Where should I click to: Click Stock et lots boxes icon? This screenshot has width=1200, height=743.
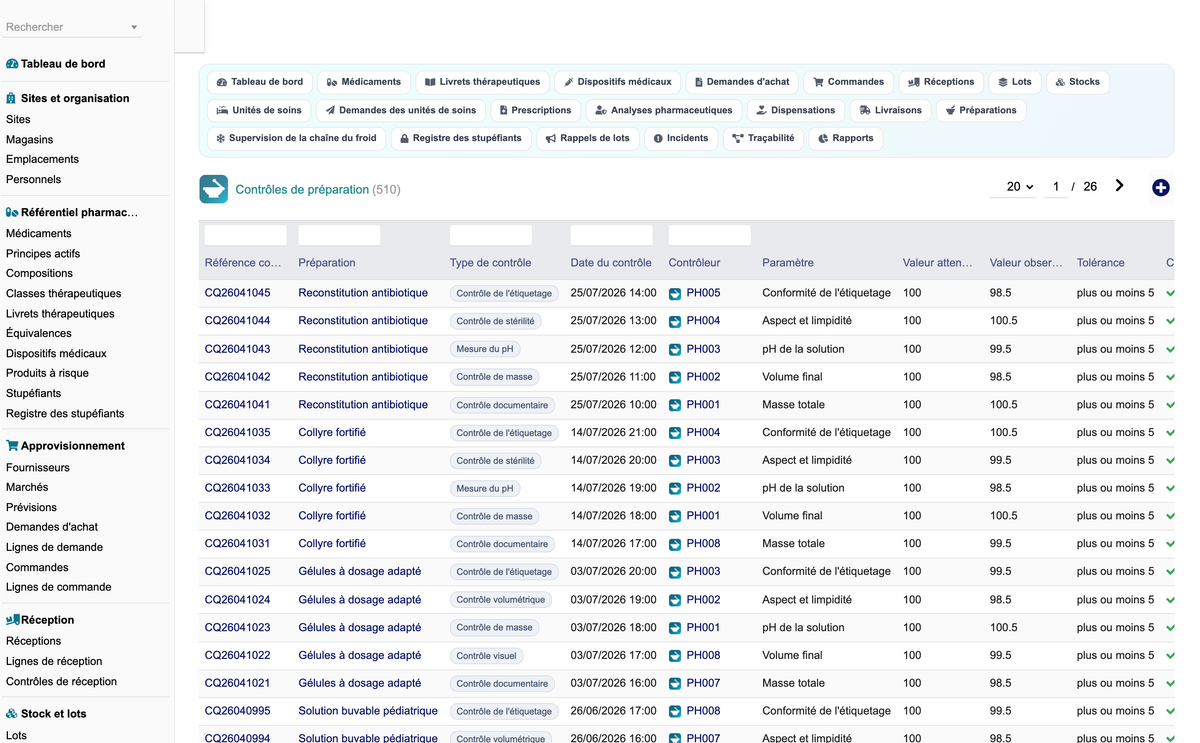coord(12,714)
